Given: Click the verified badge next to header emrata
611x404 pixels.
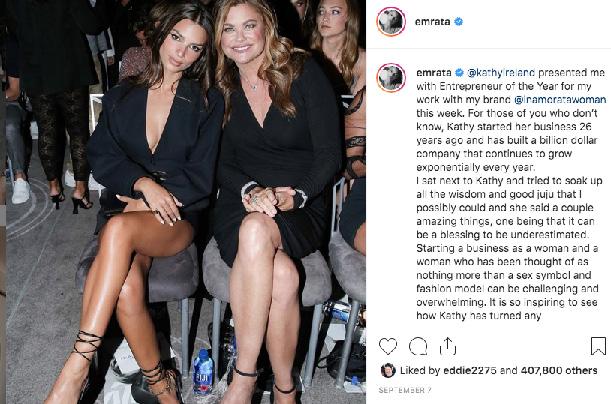Looking at the screenshot, I should tap(459, 21).
